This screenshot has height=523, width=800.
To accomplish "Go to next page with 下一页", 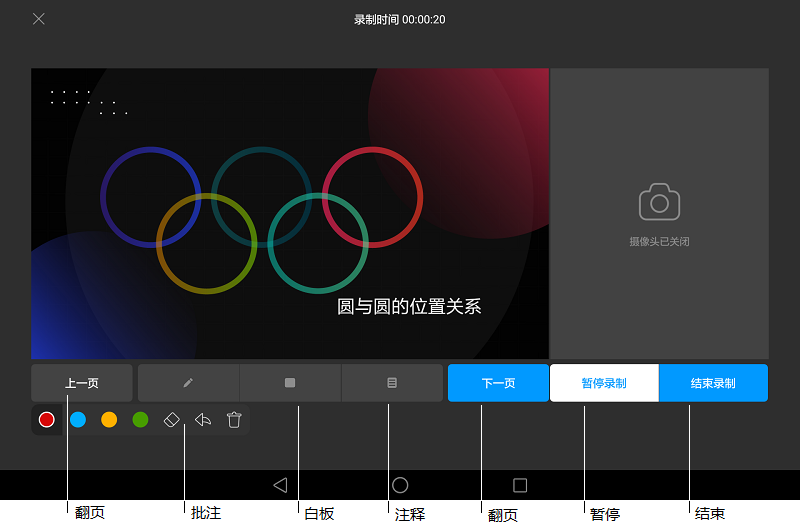I will pyautogui.click(x=498, y=383).
